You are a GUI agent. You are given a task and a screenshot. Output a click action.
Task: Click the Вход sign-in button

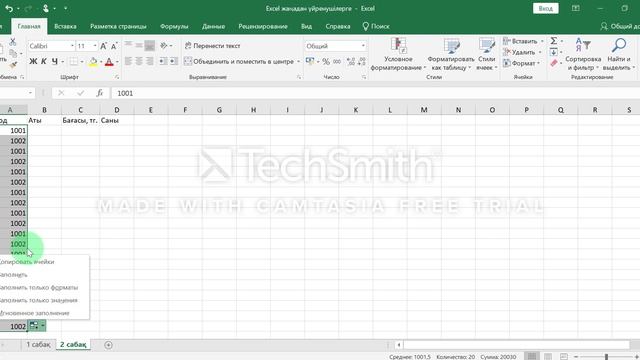(x=545, y=9)
